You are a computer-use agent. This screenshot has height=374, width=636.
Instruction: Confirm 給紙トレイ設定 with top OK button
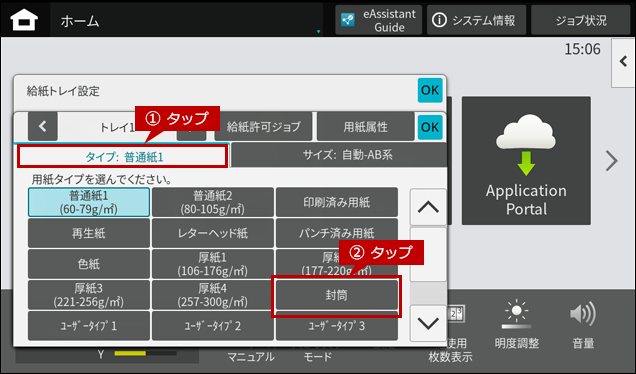pos(430,90)
